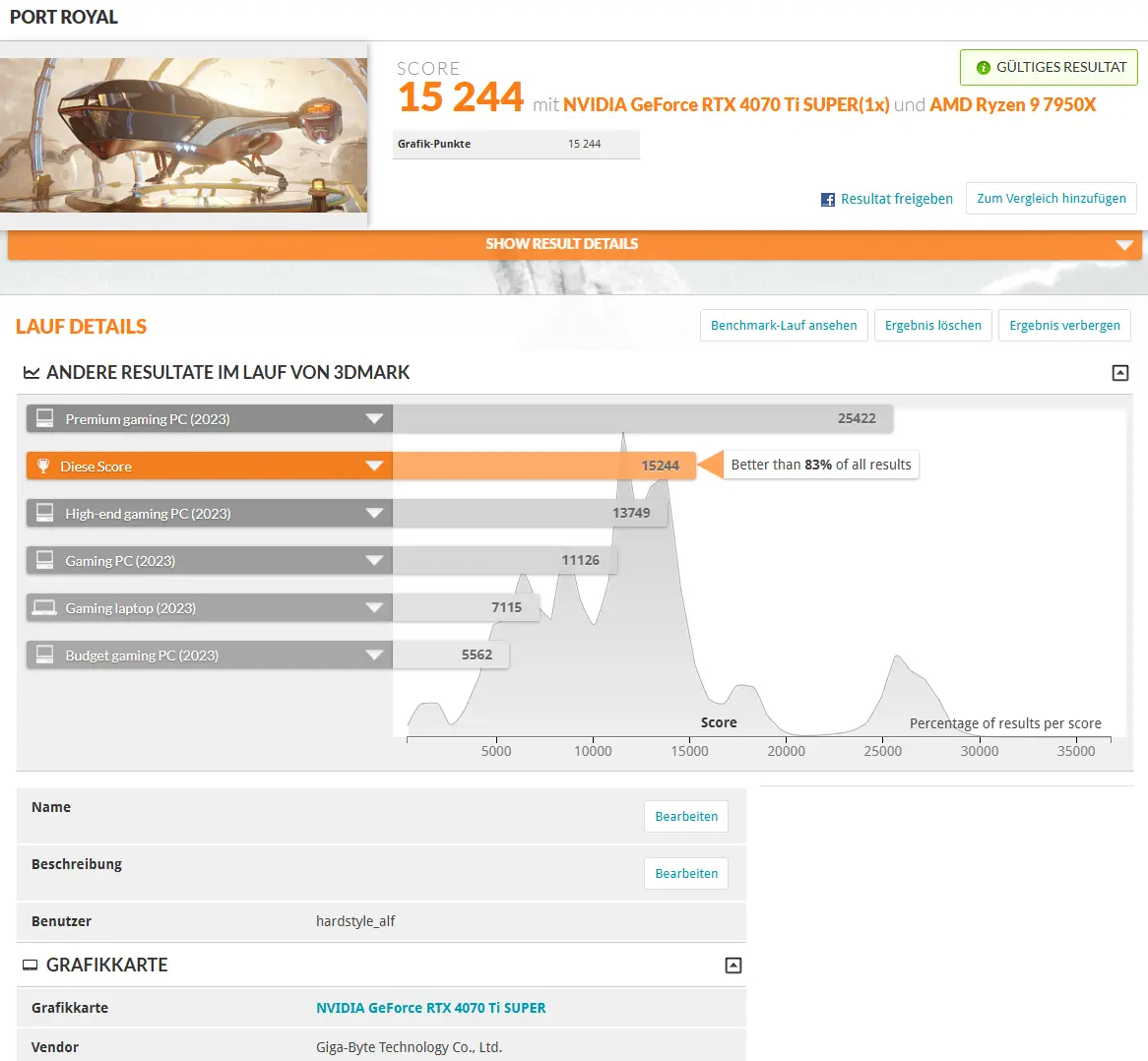
Task: Click the Facebook share icon
Action: coord(827,200)
